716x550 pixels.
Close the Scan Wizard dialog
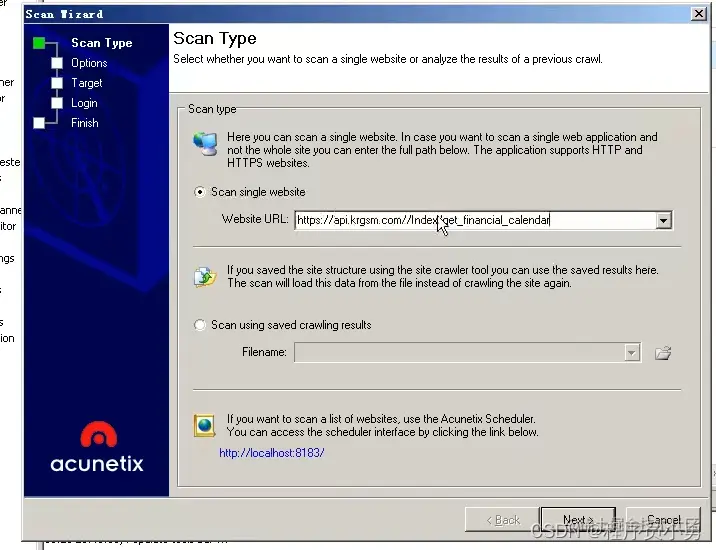pos(698,14)
